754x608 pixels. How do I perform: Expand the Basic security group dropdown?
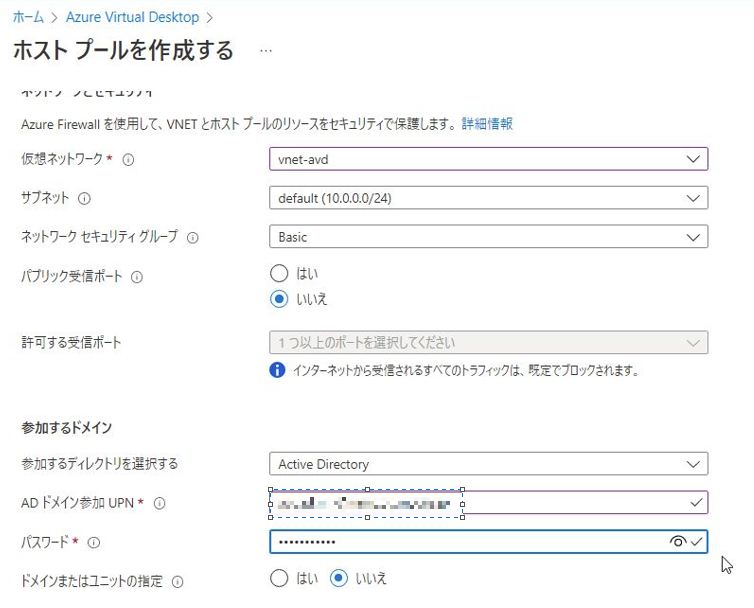(x=489, y=237)
